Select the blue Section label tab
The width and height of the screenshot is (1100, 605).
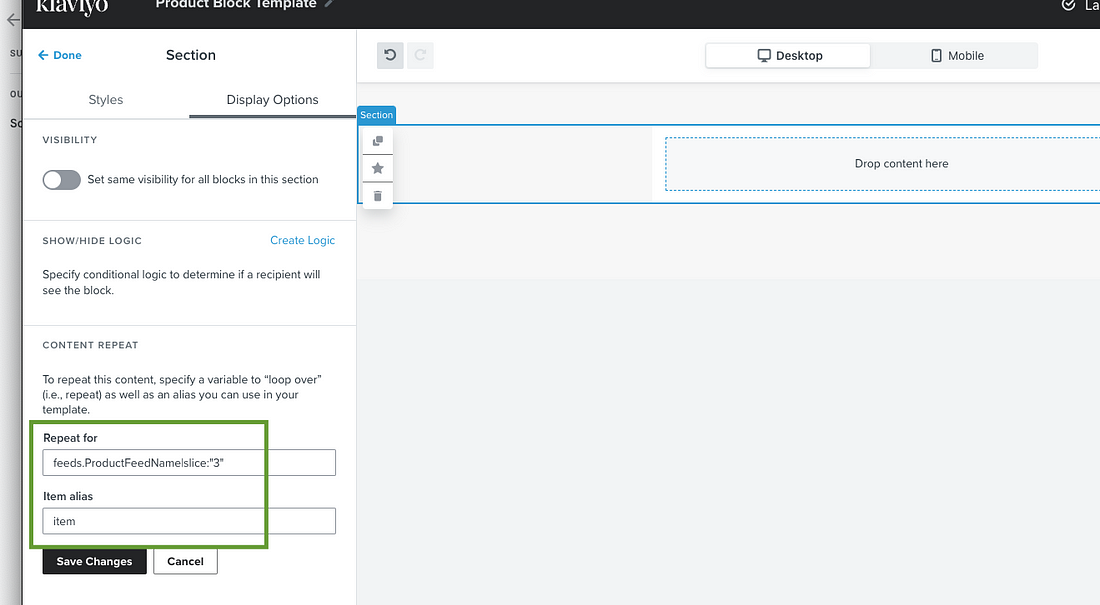pos(376,114)
